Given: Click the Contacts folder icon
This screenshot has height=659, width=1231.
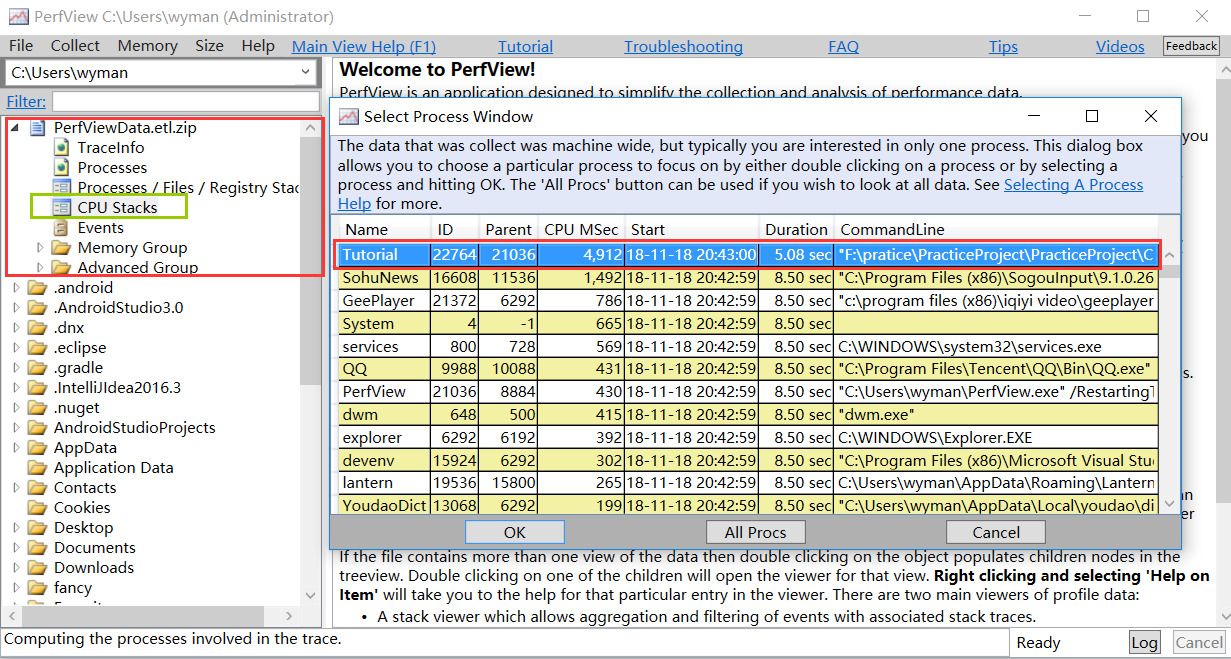Looking at the screenshot, I should 38,488.
